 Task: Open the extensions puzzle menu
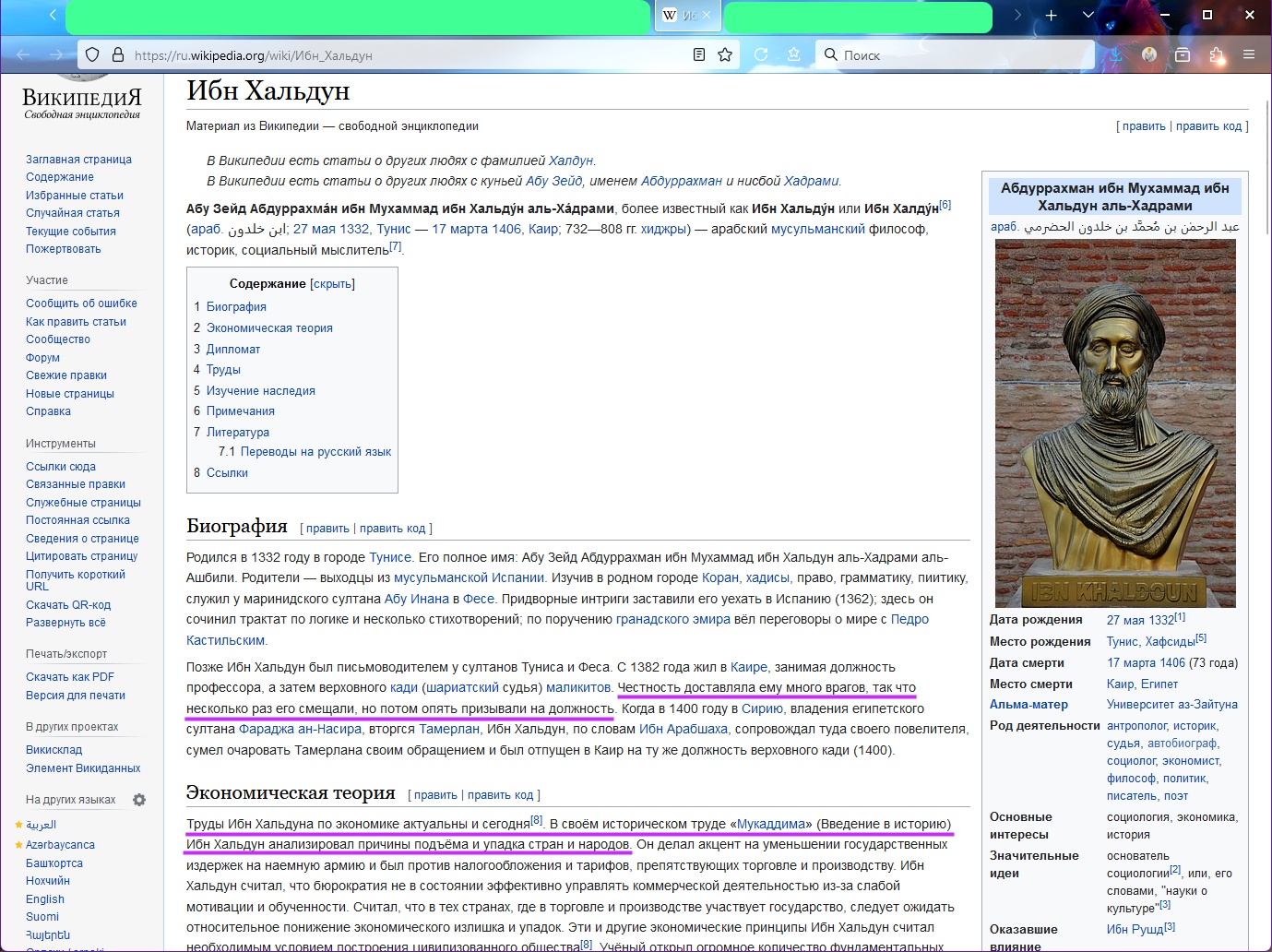click(x=1217, y=55)
